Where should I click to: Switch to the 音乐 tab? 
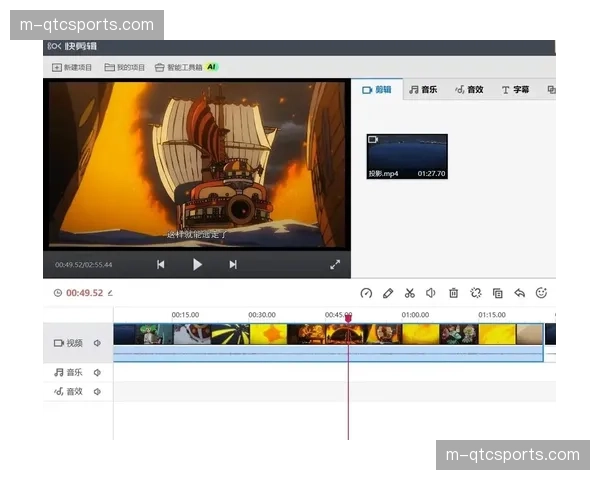(423, 89)
